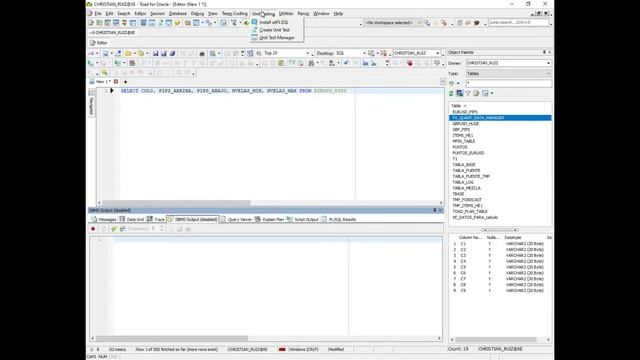Image resolution: width=640 pixels, height=360 pixels.
Task: Click the CHRISTIAN_RUIZ@XE connection tab
Action: click(x=112, y=33)
